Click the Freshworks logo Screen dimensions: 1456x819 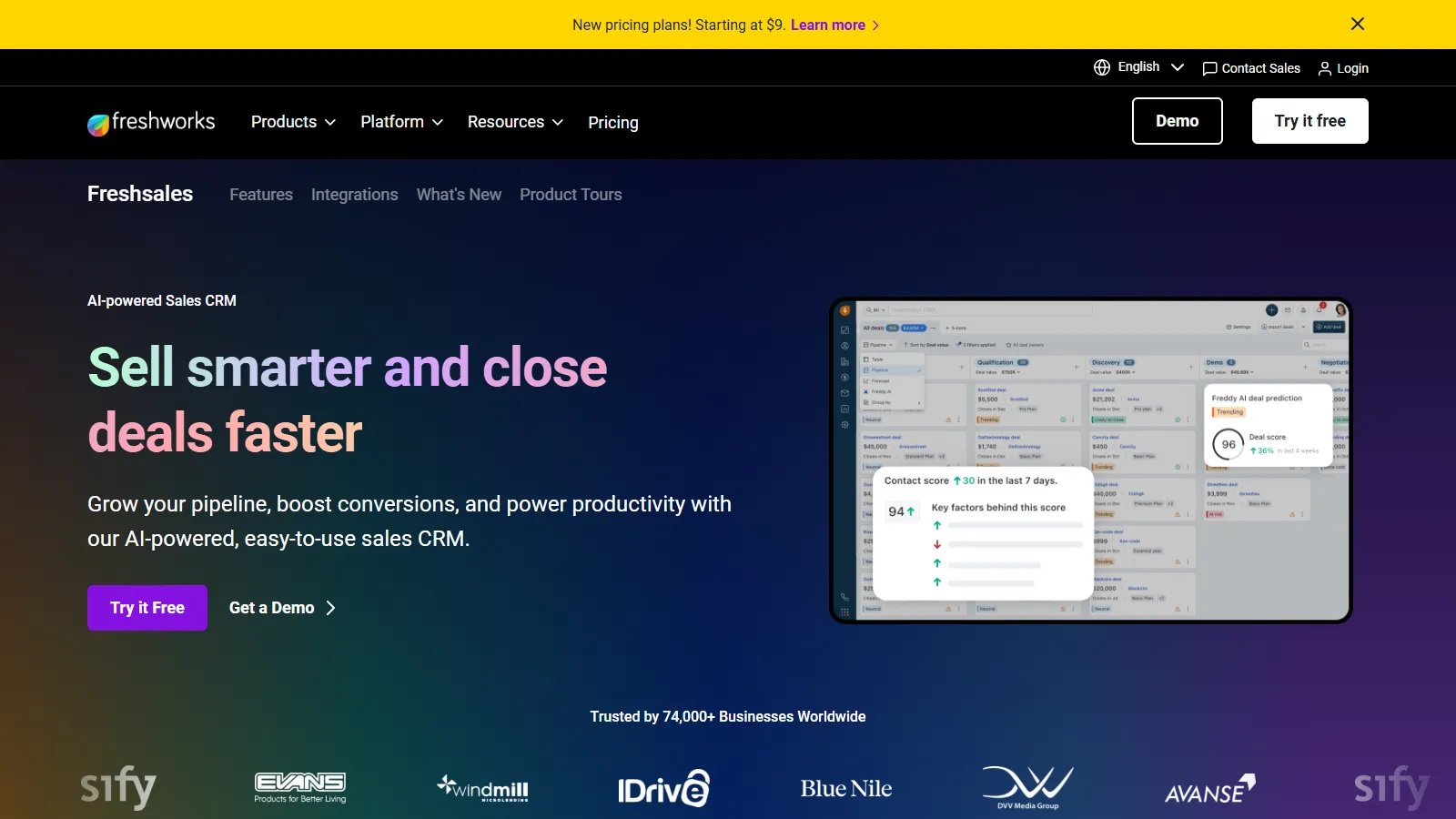point(151,122)
